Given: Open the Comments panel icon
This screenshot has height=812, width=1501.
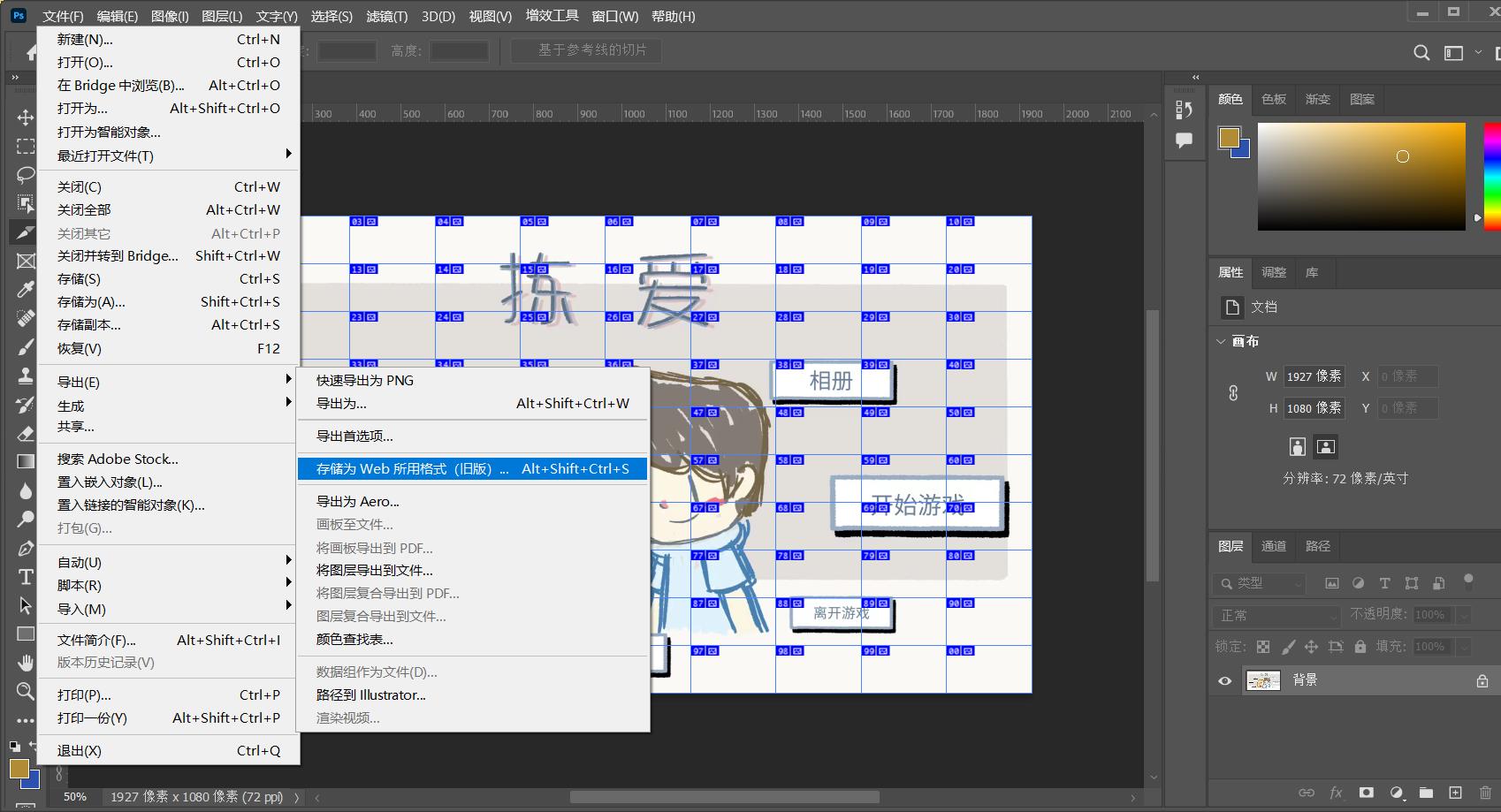Looking at the screenshot, I should (x=1184, y=140).
